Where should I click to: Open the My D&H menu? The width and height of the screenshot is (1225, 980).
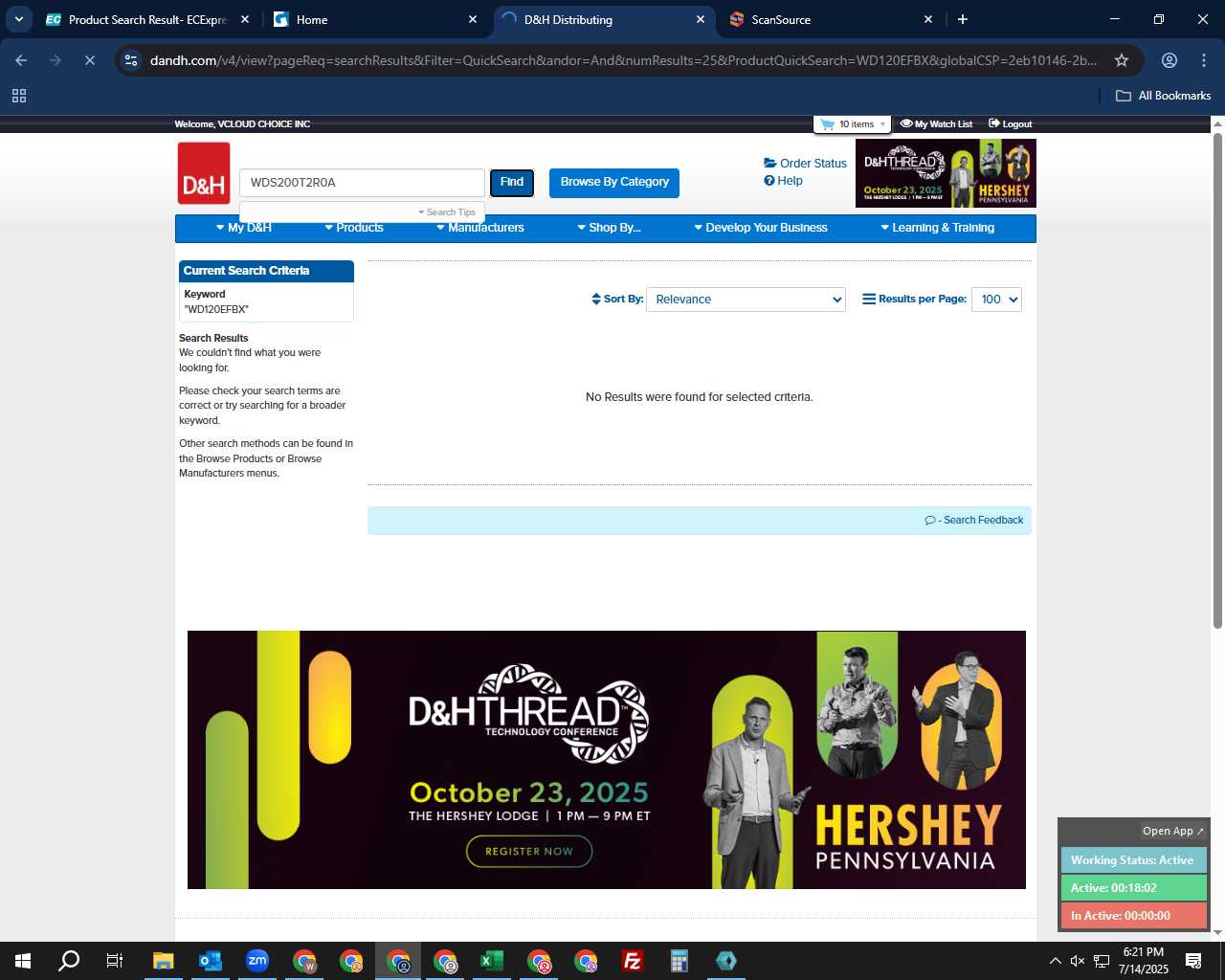(x=244, y=228)
